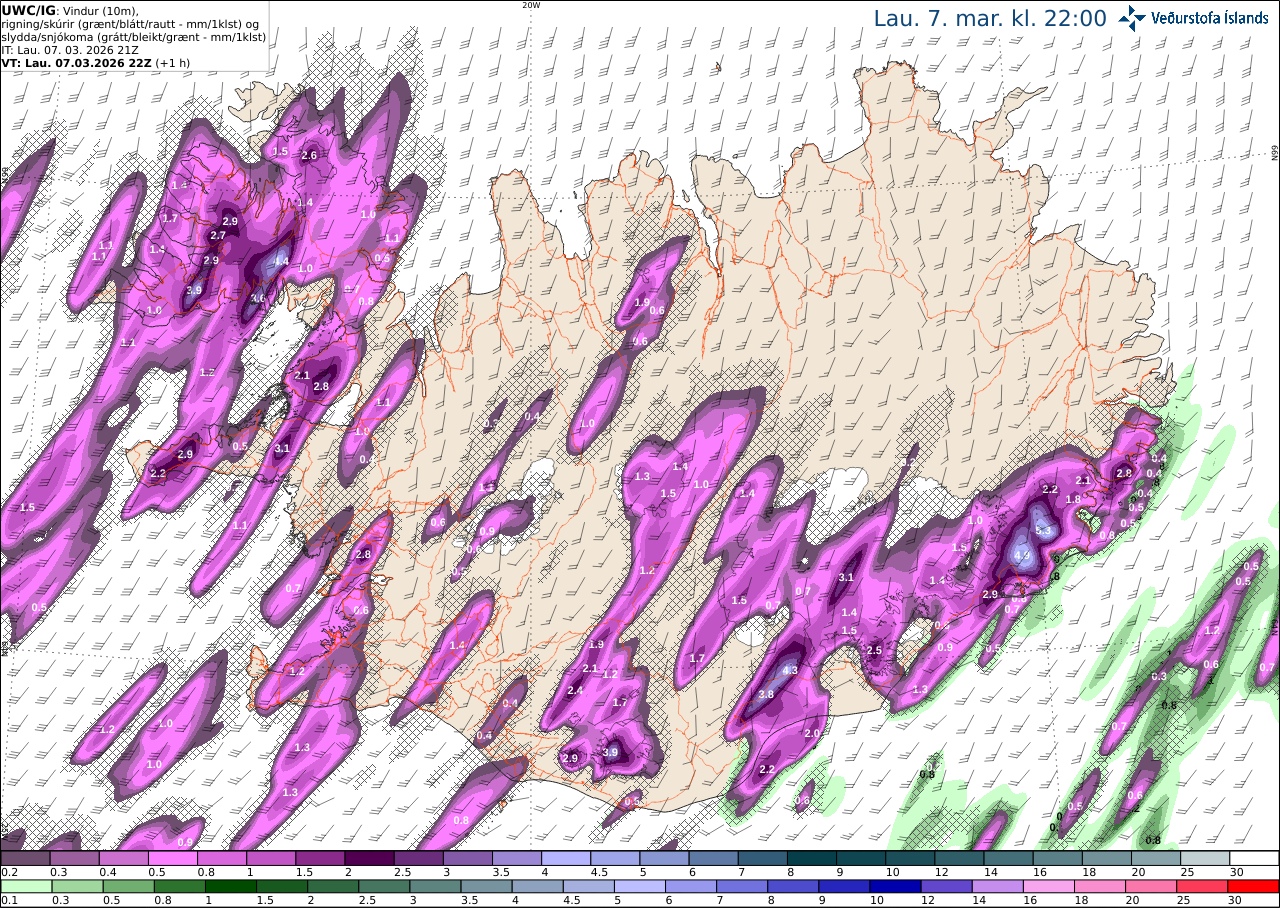Pick snow legend swatch between 8 and 9
The image size is (1280, 908).
(811, 857)
